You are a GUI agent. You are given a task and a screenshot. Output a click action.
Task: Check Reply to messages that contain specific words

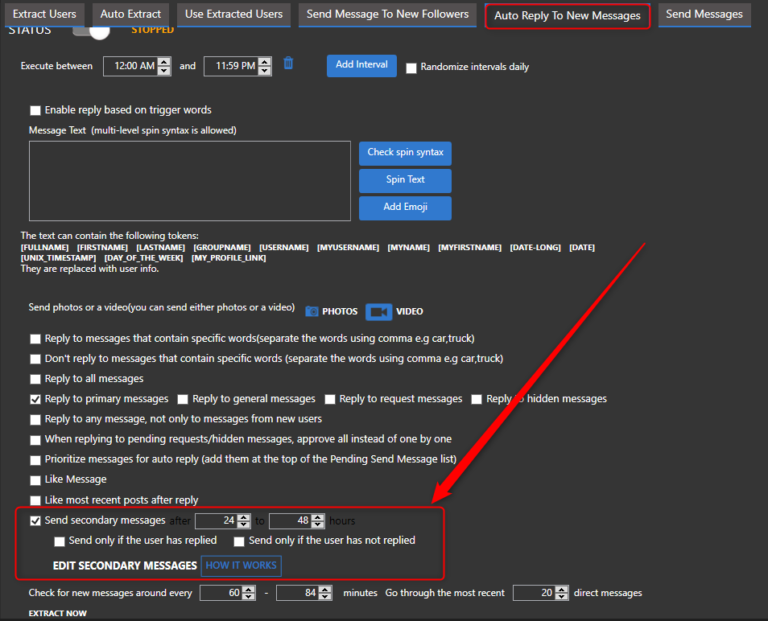coord(35,339)
